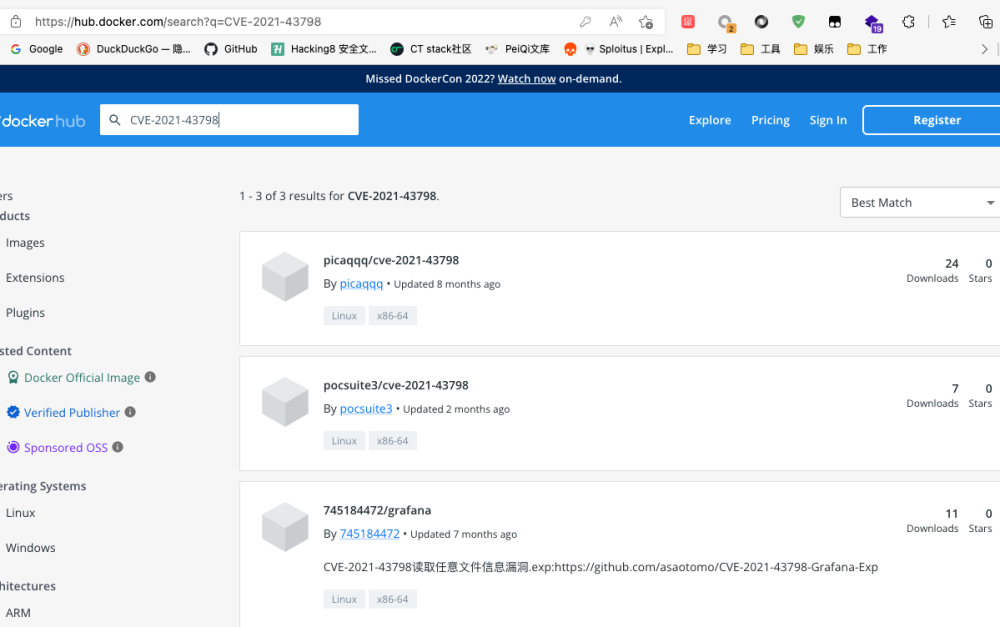The width and height of the screenshot is (1000, 627).
Task: Follow the Watch now link
Action: [526, 79]
